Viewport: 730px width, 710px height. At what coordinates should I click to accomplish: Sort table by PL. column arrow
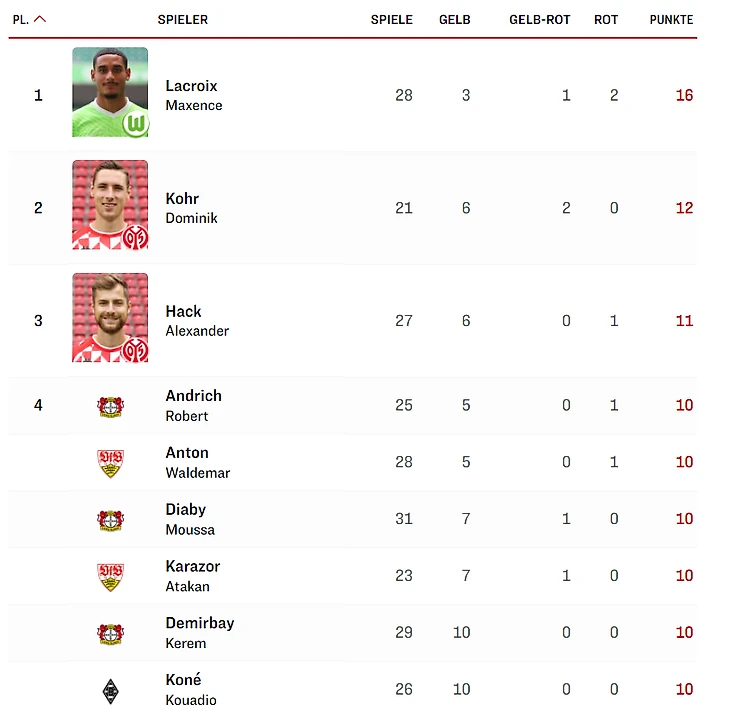pyautogui.click(x=40, y=19)
